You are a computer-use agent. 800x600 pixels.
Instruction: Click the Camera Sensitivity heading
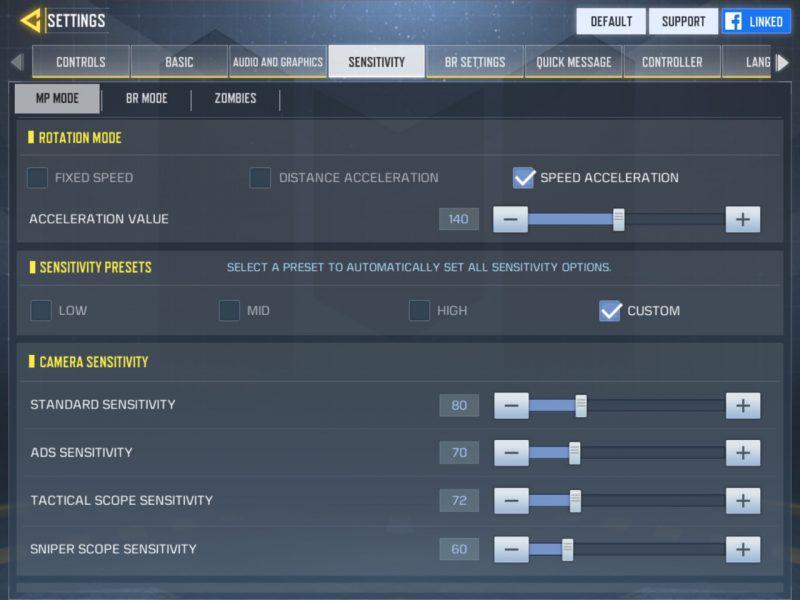(94, 362)
